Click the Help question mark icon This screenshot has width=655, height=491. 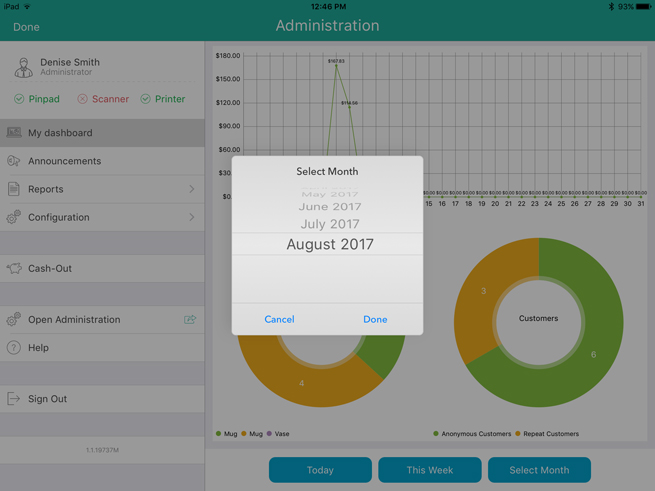click(14, 348)
